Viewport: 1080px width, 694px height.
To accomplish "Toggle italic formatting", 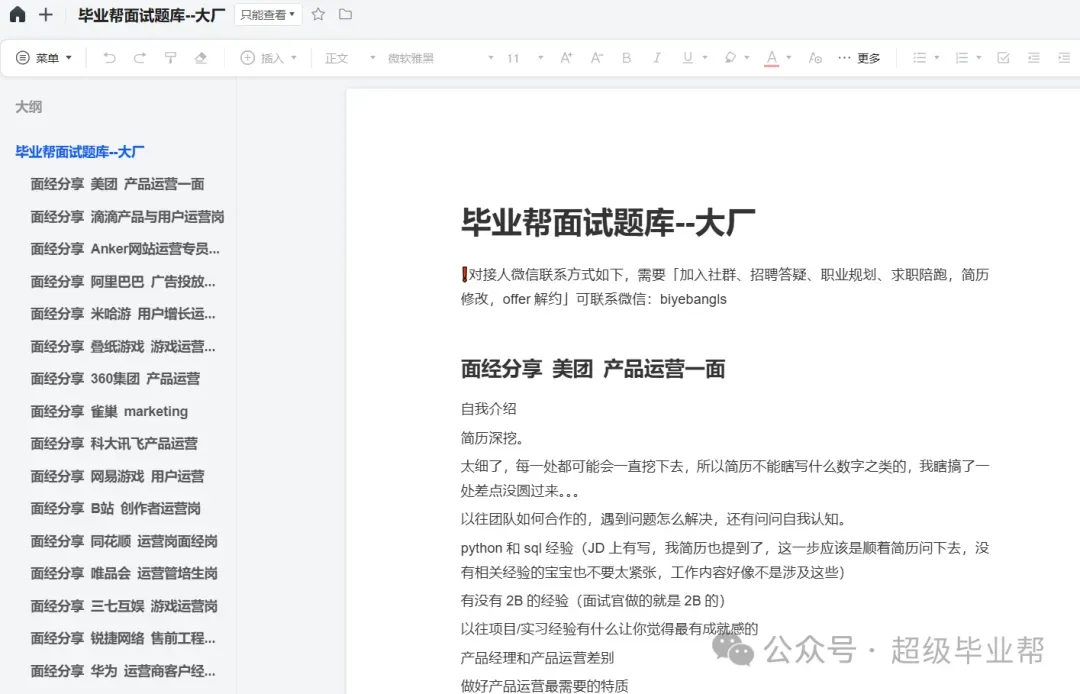I will click(x=657, y=58).
